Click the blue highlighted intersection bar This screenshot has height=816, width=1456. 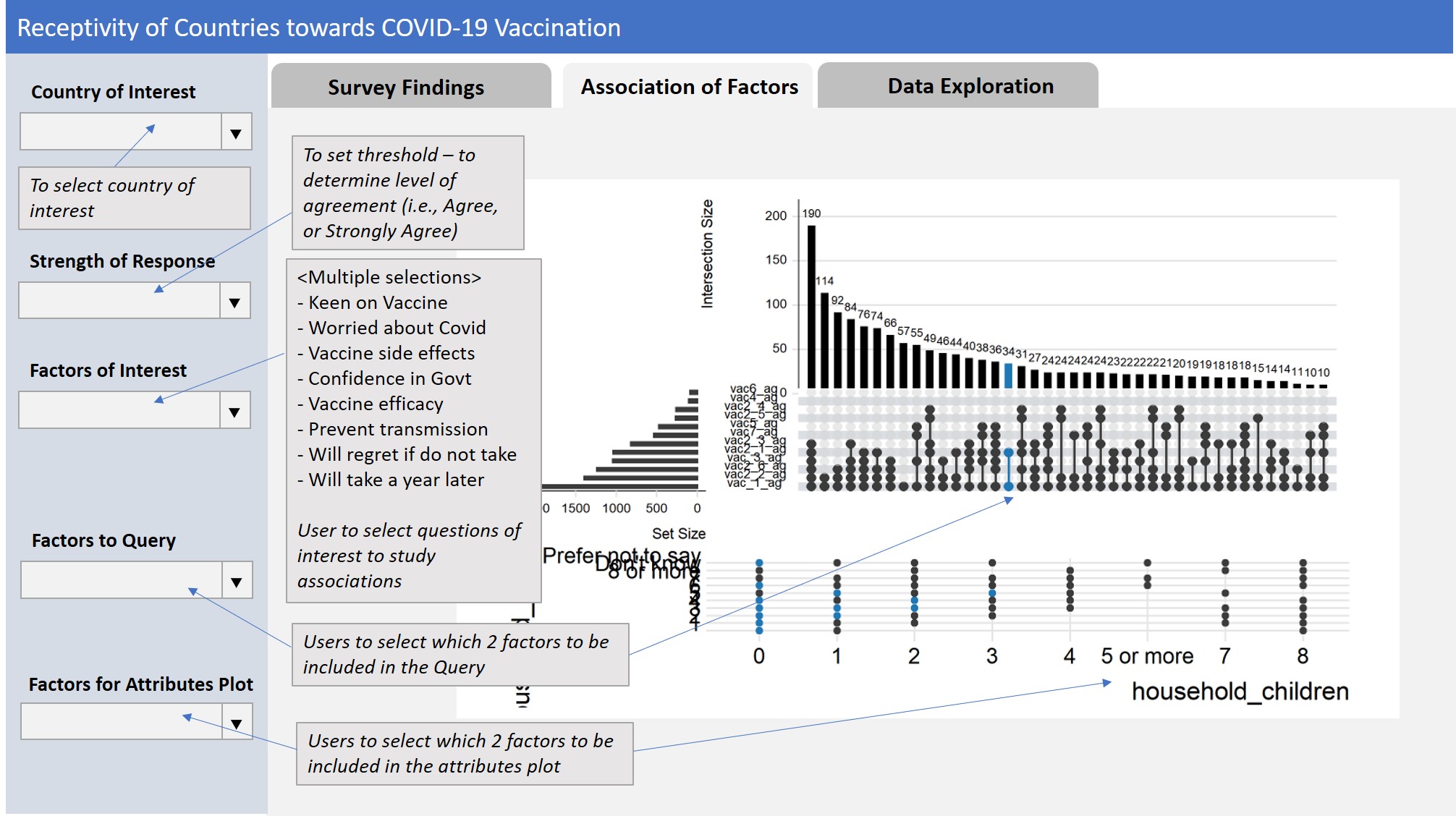pos(1009,376)
